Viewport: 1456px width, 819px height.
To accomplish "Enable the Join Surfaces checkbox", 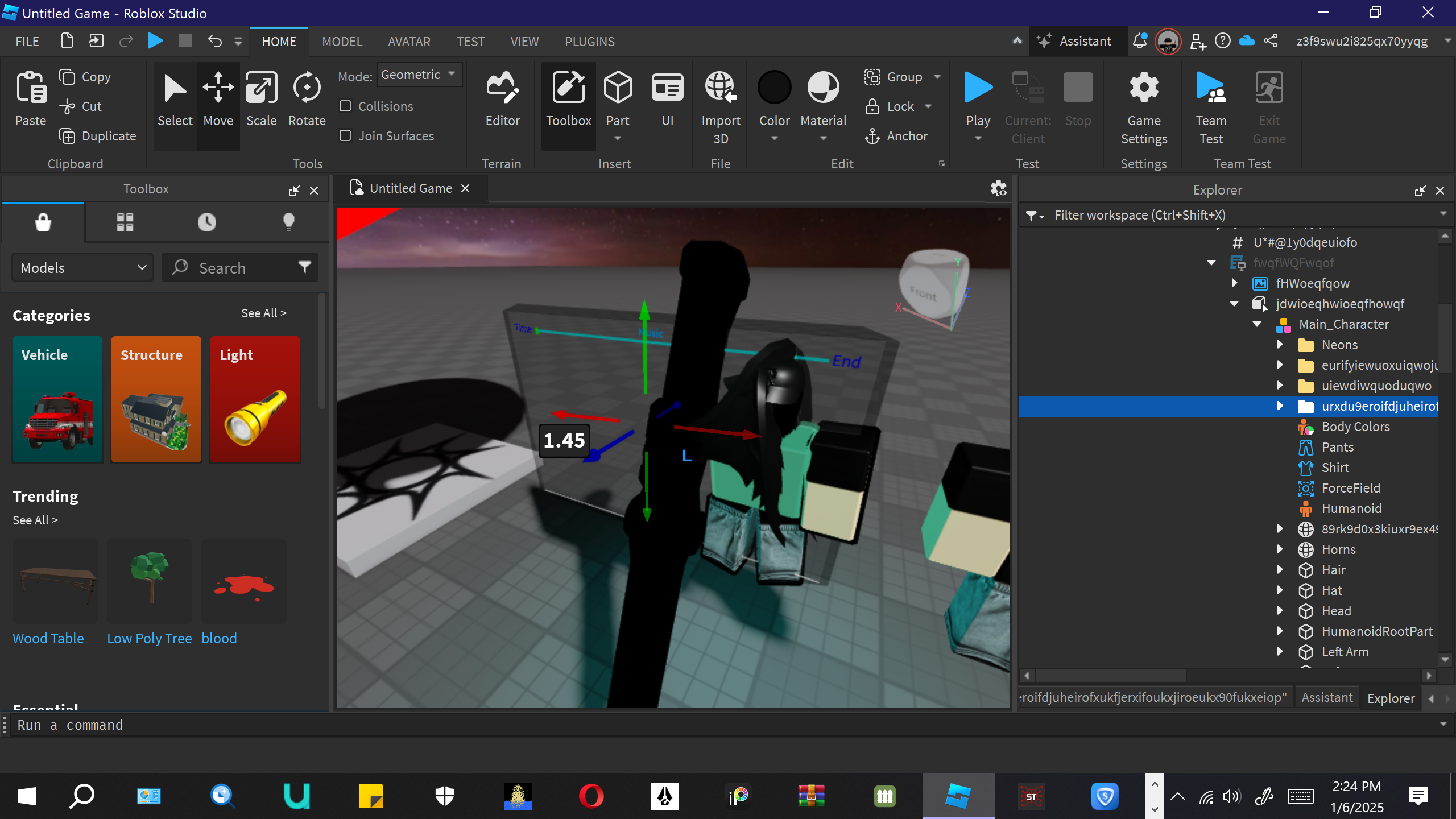I will pyautogui.click(x=345, y=136).
